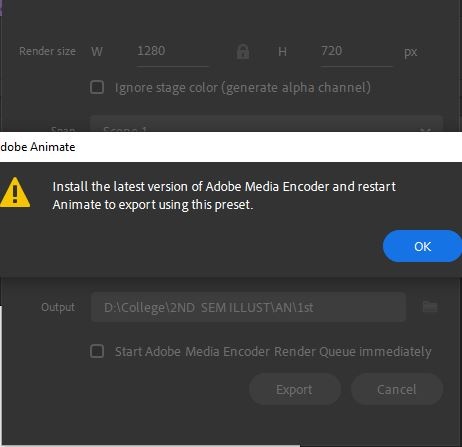Dismiss the warning with the OK button

point(422,246)
